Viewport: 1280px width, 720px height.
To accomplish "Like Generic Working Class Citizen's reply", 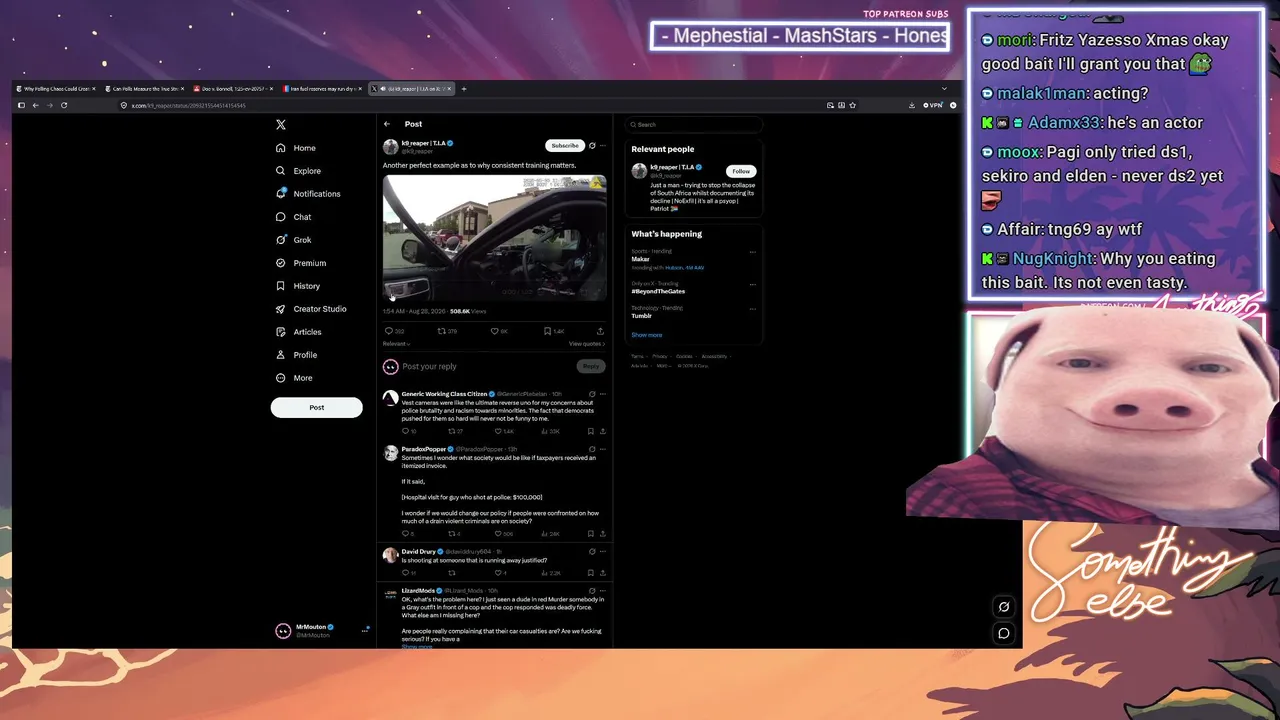I will tap(498, 431).
